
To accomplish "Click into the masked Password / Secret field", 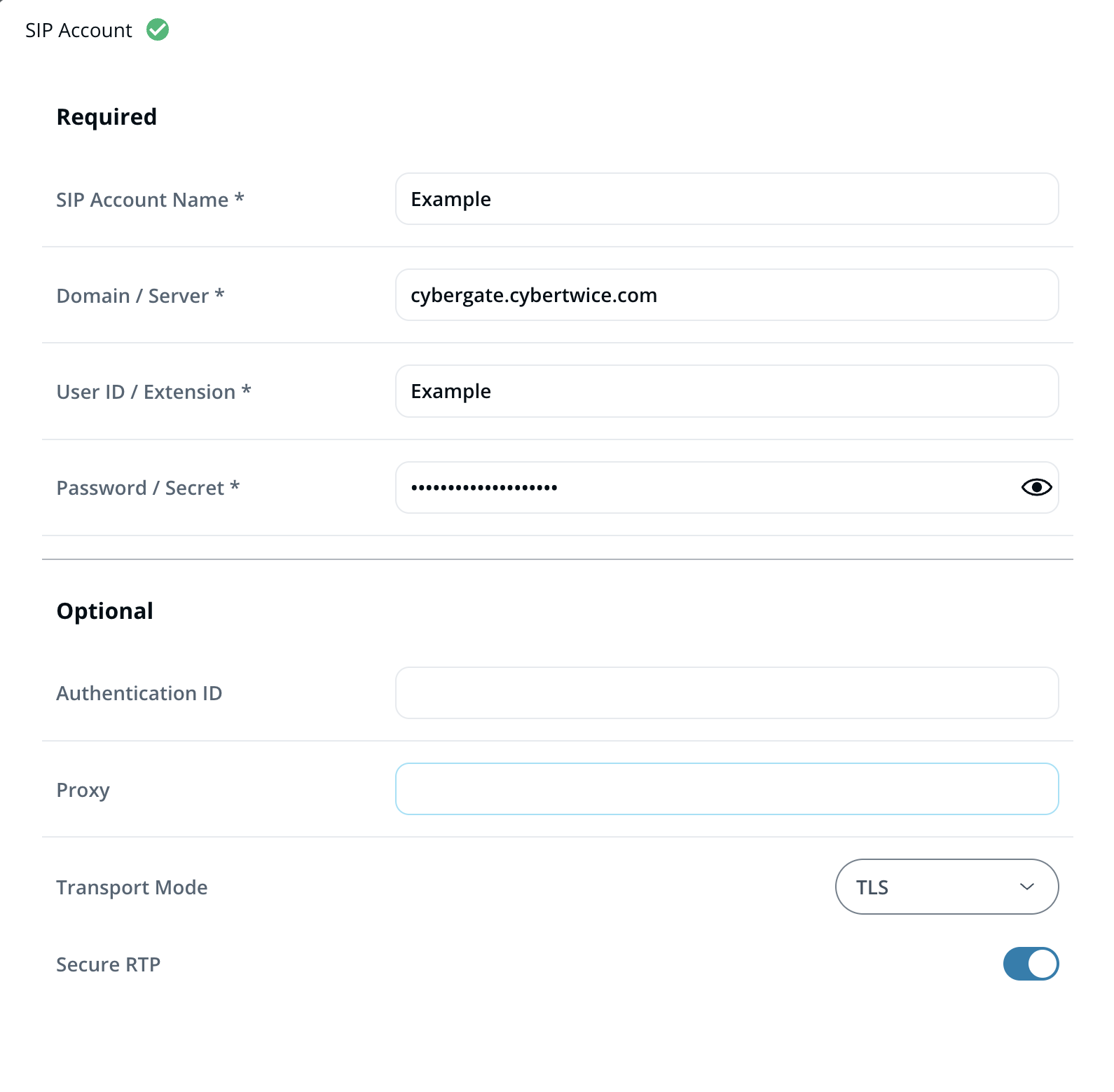I will coord(701,487).
